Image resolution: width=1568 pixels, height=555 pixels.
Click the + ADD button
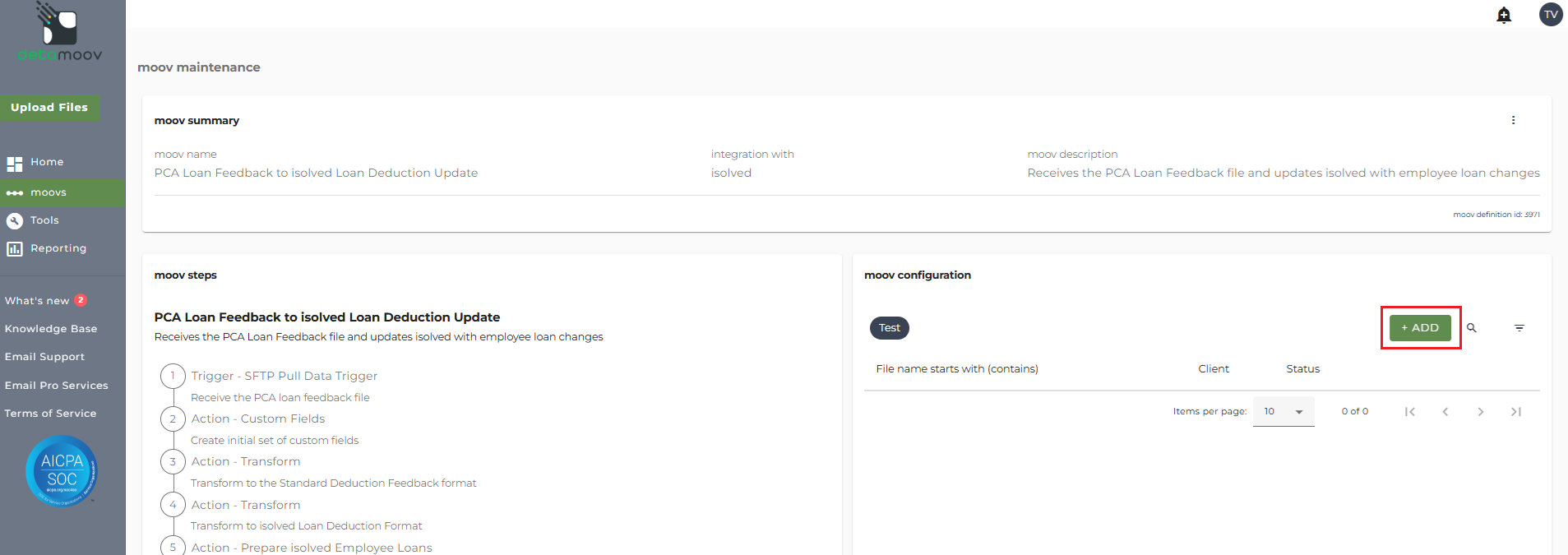(x=1420, y=328)
